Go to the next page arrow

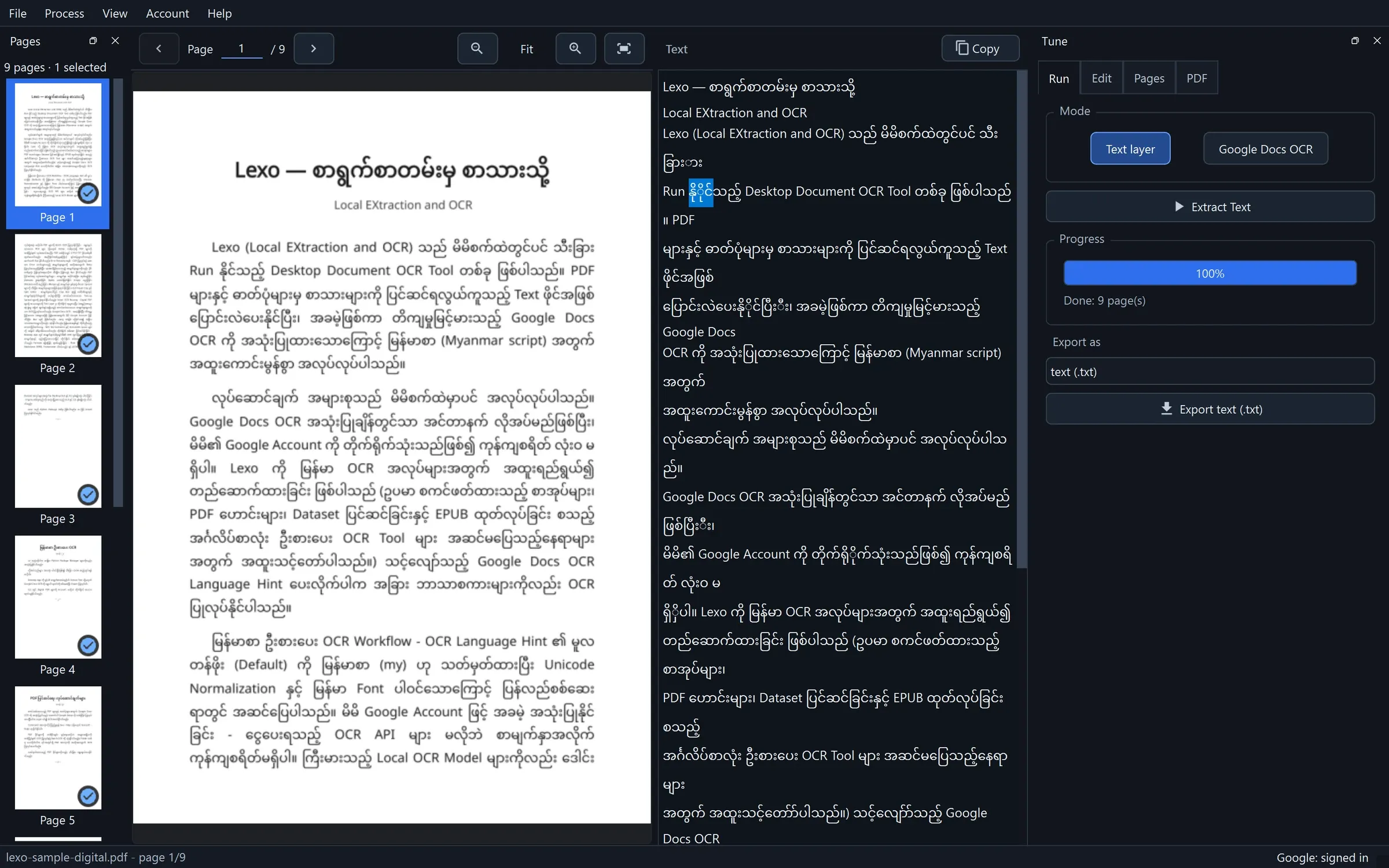coord(314,49)
